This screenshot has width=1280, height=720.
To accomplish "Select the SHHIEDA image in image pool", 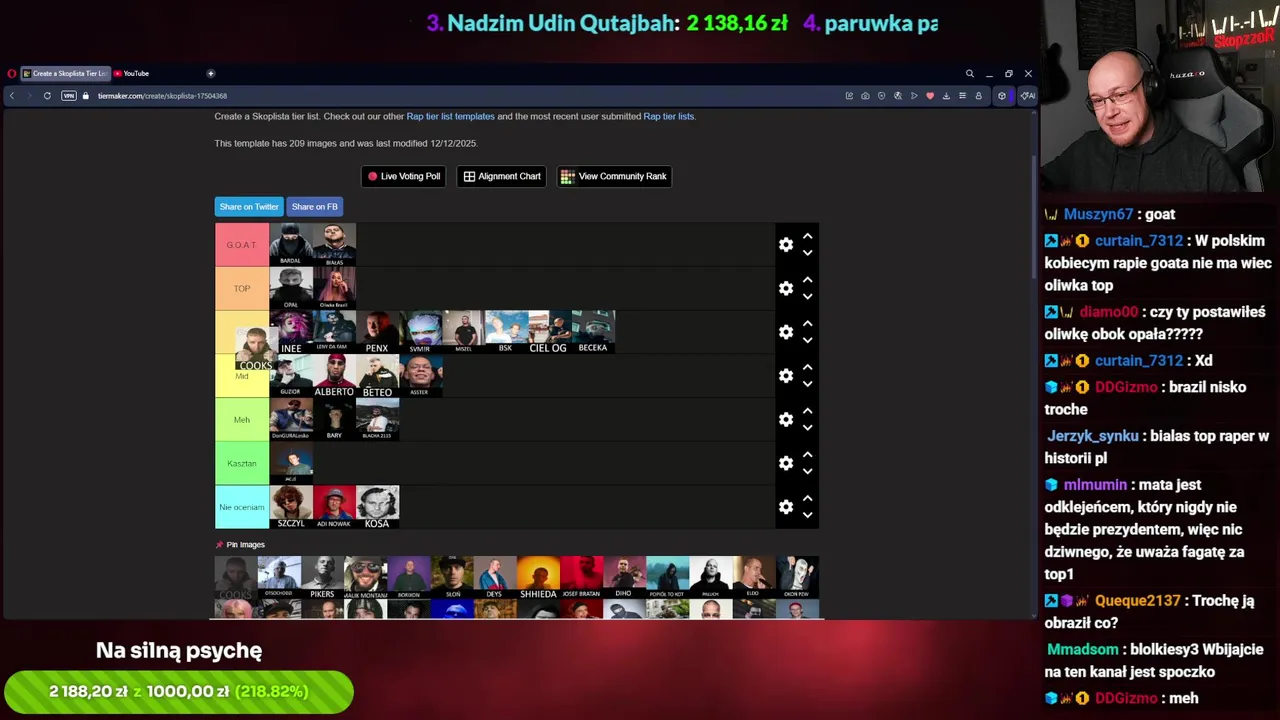I will [538, 578].
